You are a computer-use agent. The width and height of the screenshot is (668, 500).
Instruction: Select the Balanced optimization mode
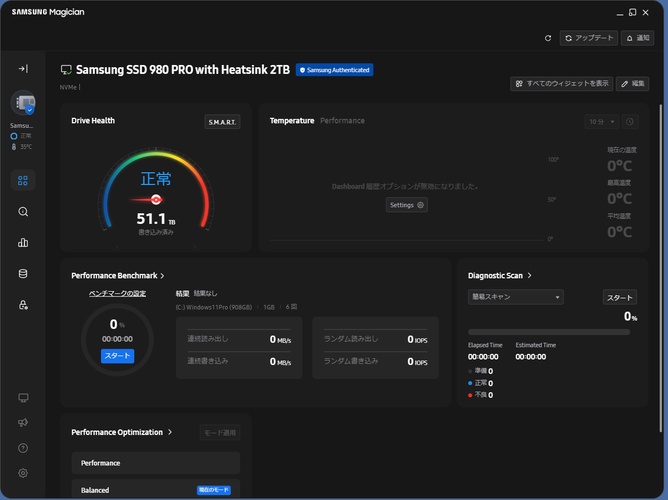pos(155,490)
